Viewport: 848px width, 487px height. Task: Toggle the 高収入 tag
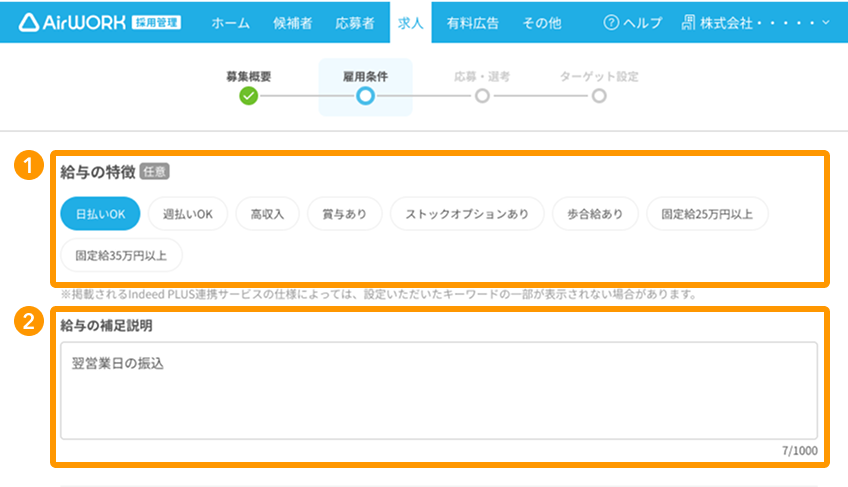click(x=267, y=214)
